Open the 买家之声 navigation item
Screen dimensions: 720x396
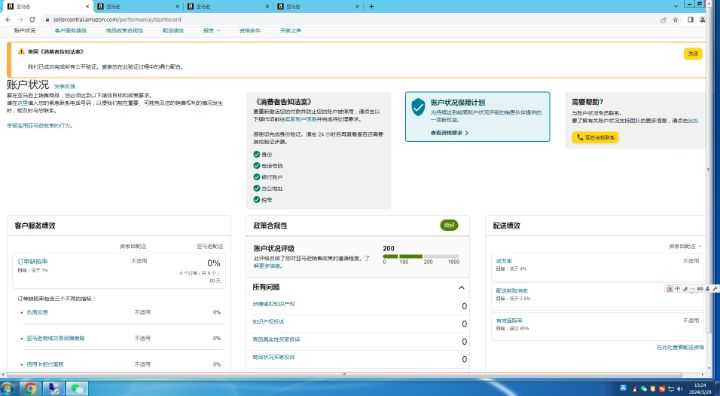click(290, 31)
